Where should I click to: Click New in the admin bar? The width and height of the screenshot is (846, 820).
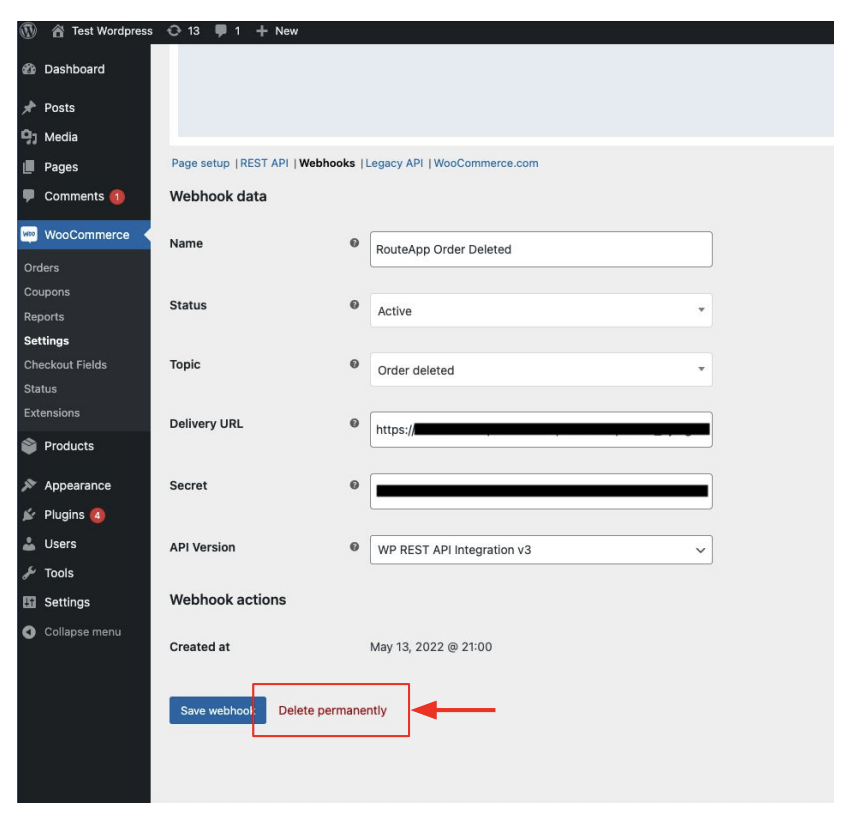(x=286, y=31)
